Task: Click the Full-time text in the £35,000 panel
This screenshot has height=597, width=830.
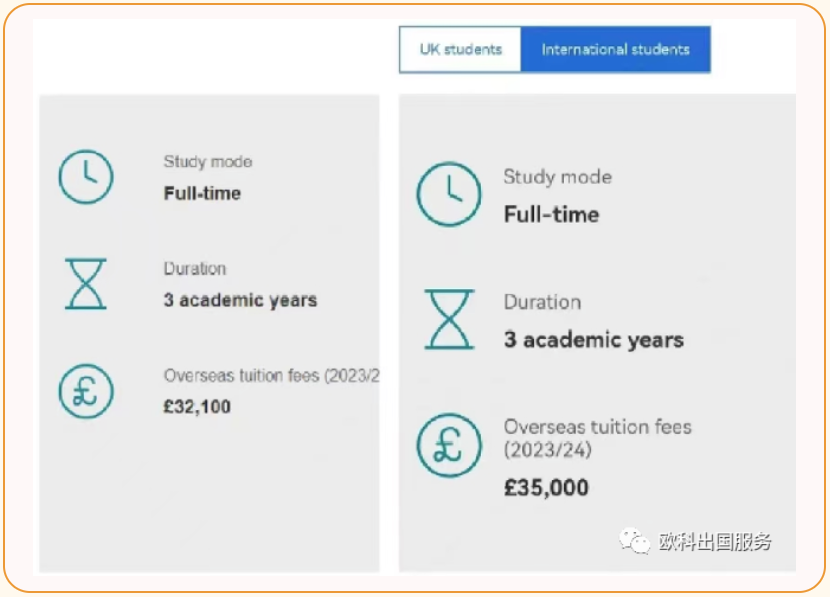Action: tap(551, 214)
